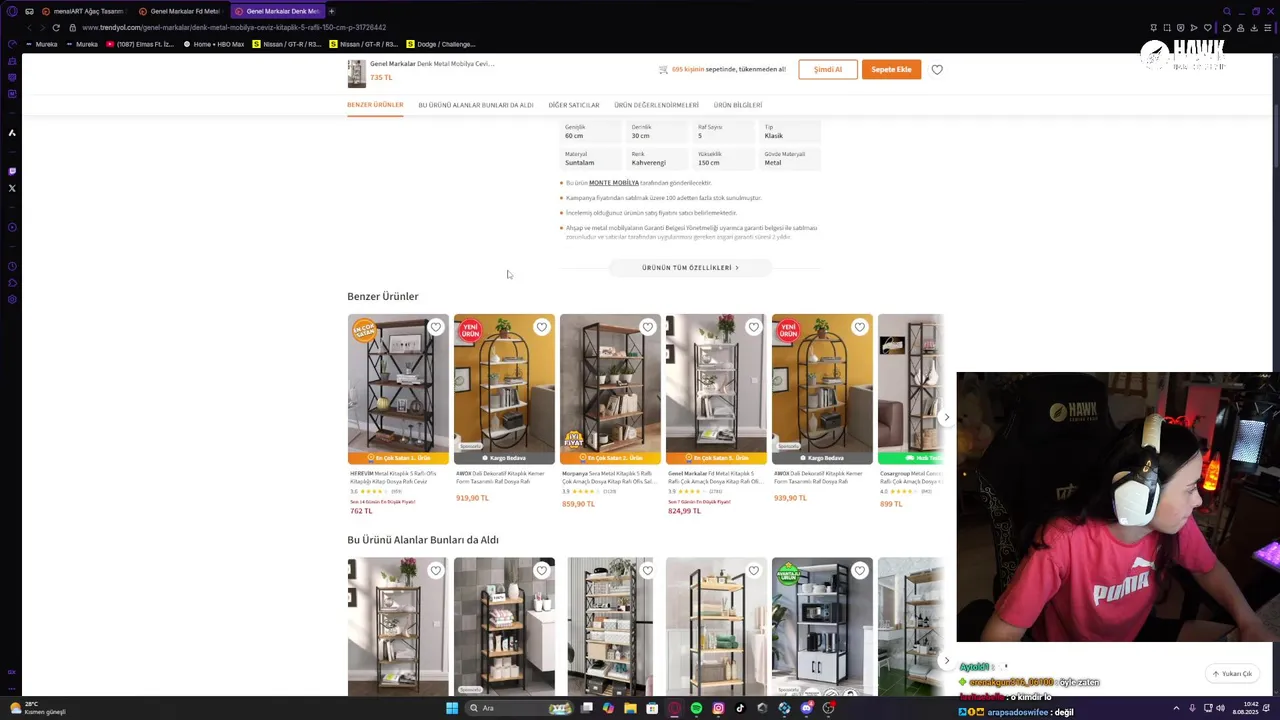Open the product thumbnail in the sticky header
This screenshot has width=1280, height=720.
(x=356, y=73)
